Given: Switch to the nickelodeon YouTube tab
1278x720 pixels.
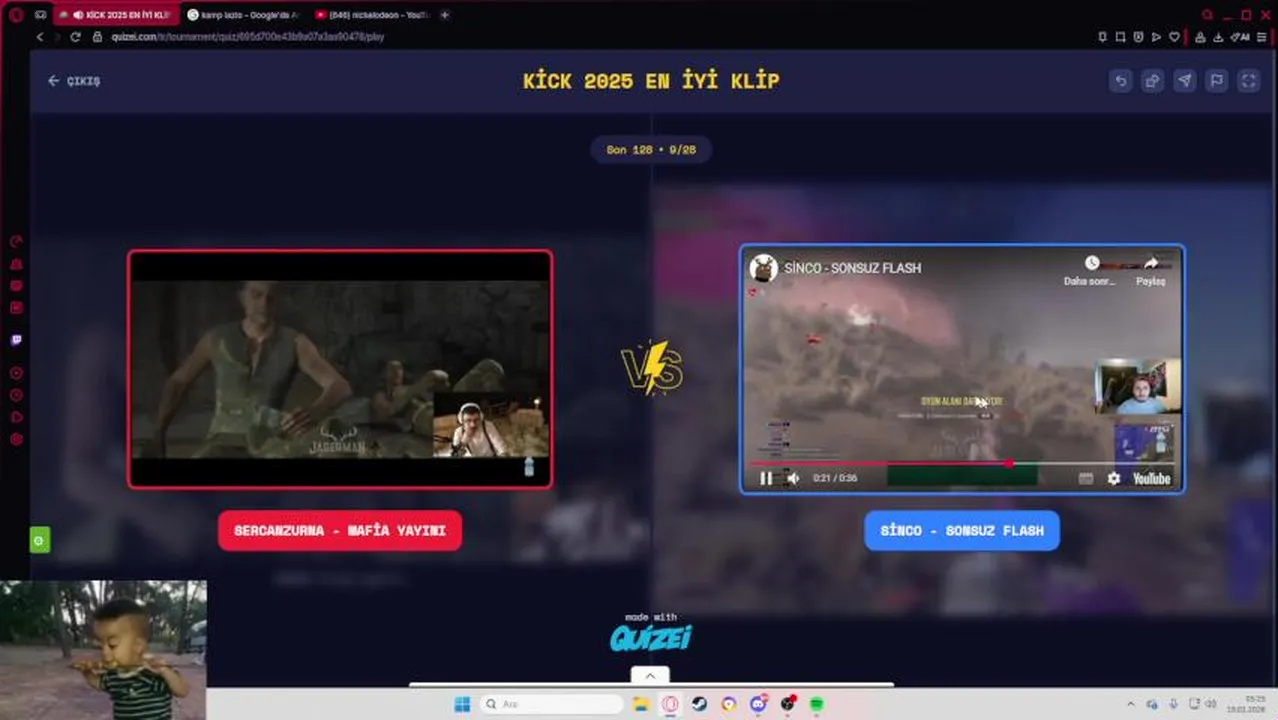Looking at the screenshot, I should (x=371, y=15).
